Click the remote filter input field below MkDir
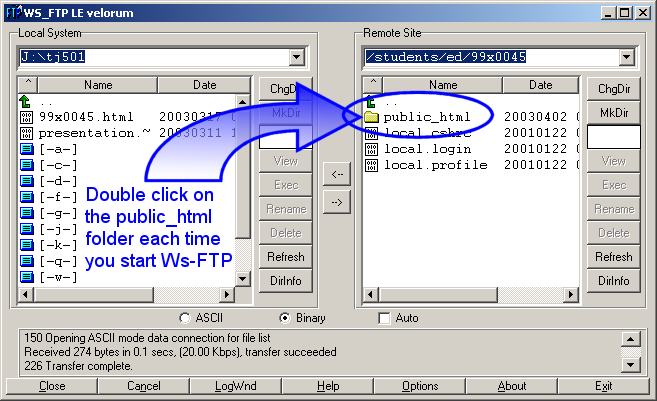Viewport: 657px width, 401px height. point(614,137)
